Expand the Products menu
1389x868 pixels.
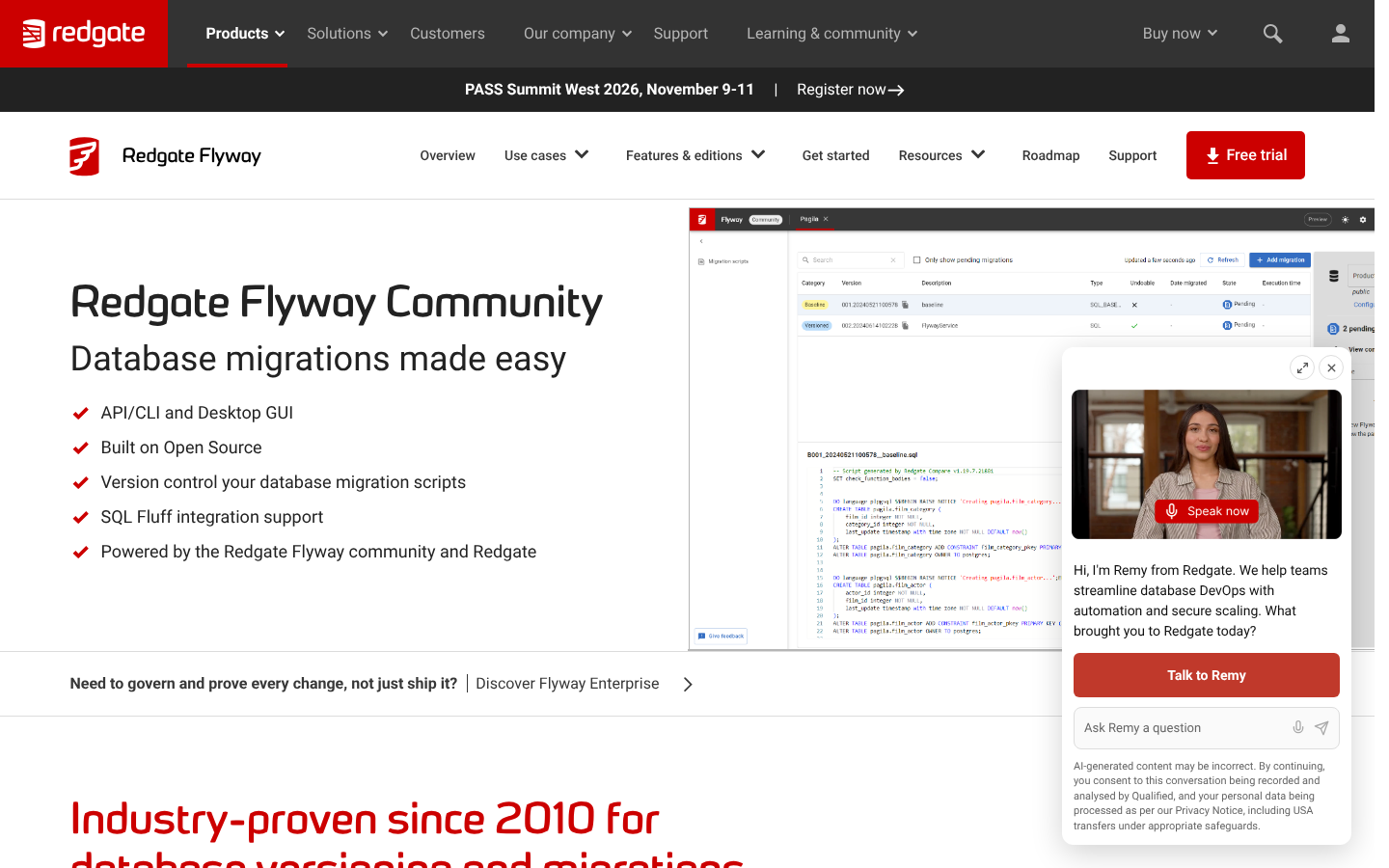(245, 34)
